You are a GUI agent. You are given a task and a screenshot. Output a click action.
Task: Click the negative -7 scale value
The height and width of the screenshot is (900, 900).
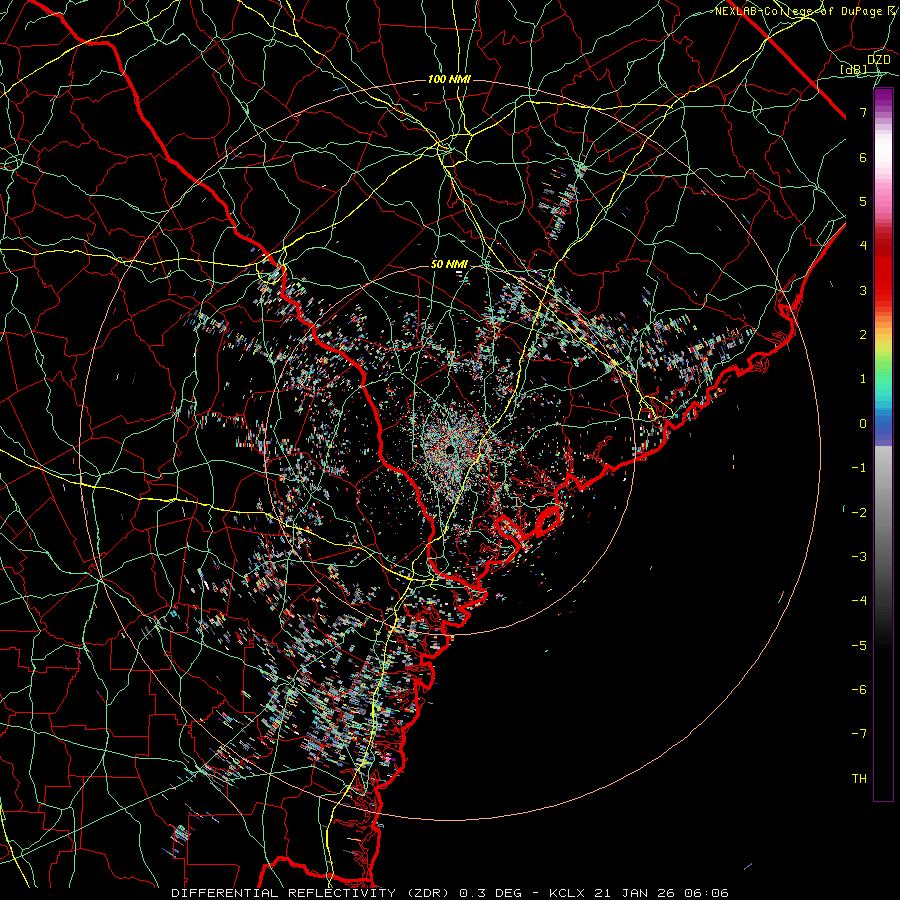pos(859,734)
